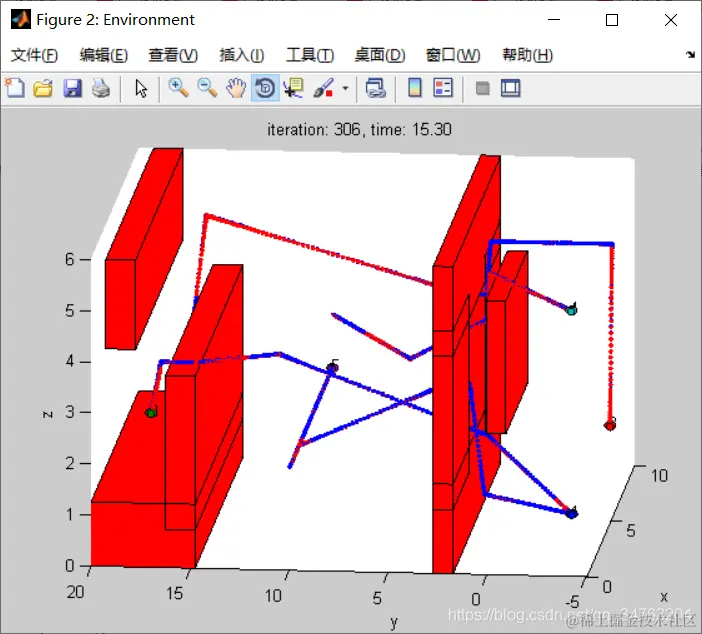
Task: Click the z axis label
Action: pos(48,414)
